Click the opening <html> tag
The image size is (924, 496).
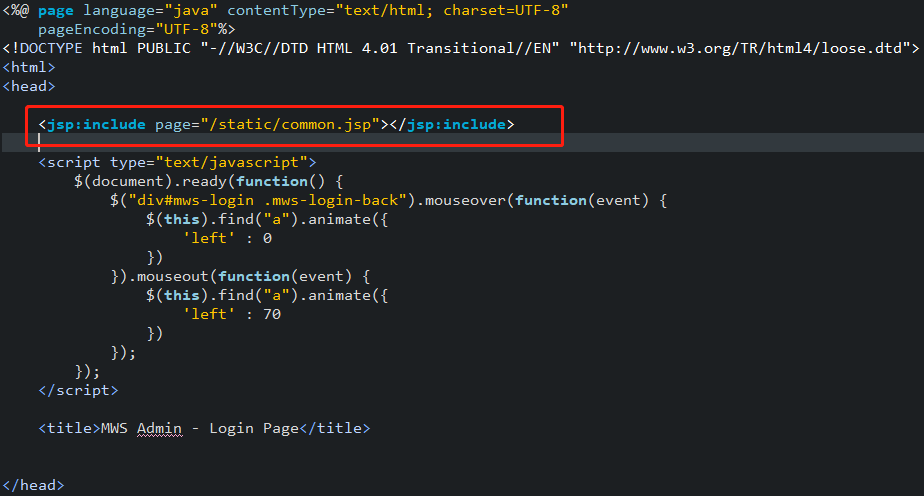pyautogui.click(x=29, y=67)
